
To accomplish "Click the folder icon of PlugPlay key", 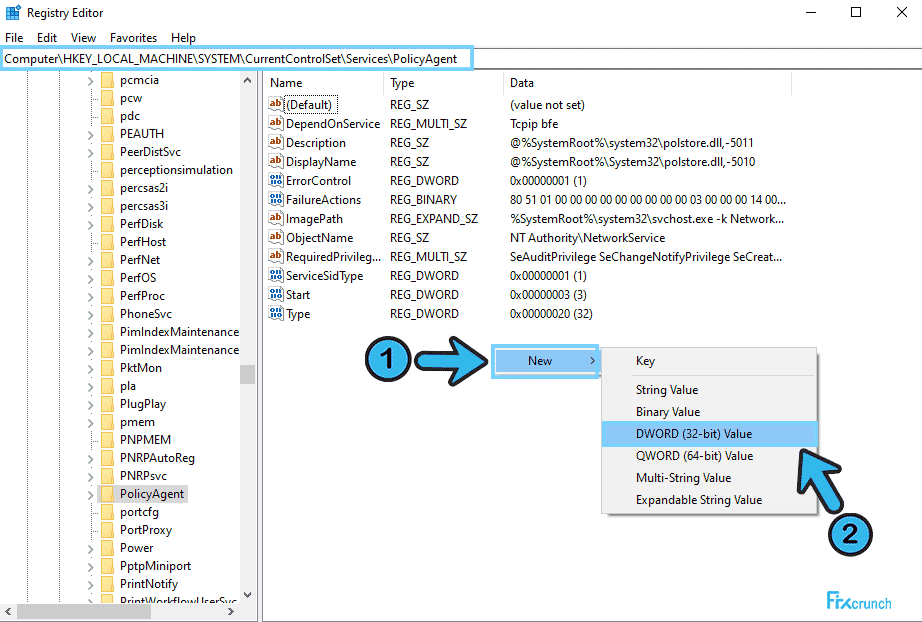I will (x=107, y=404).
